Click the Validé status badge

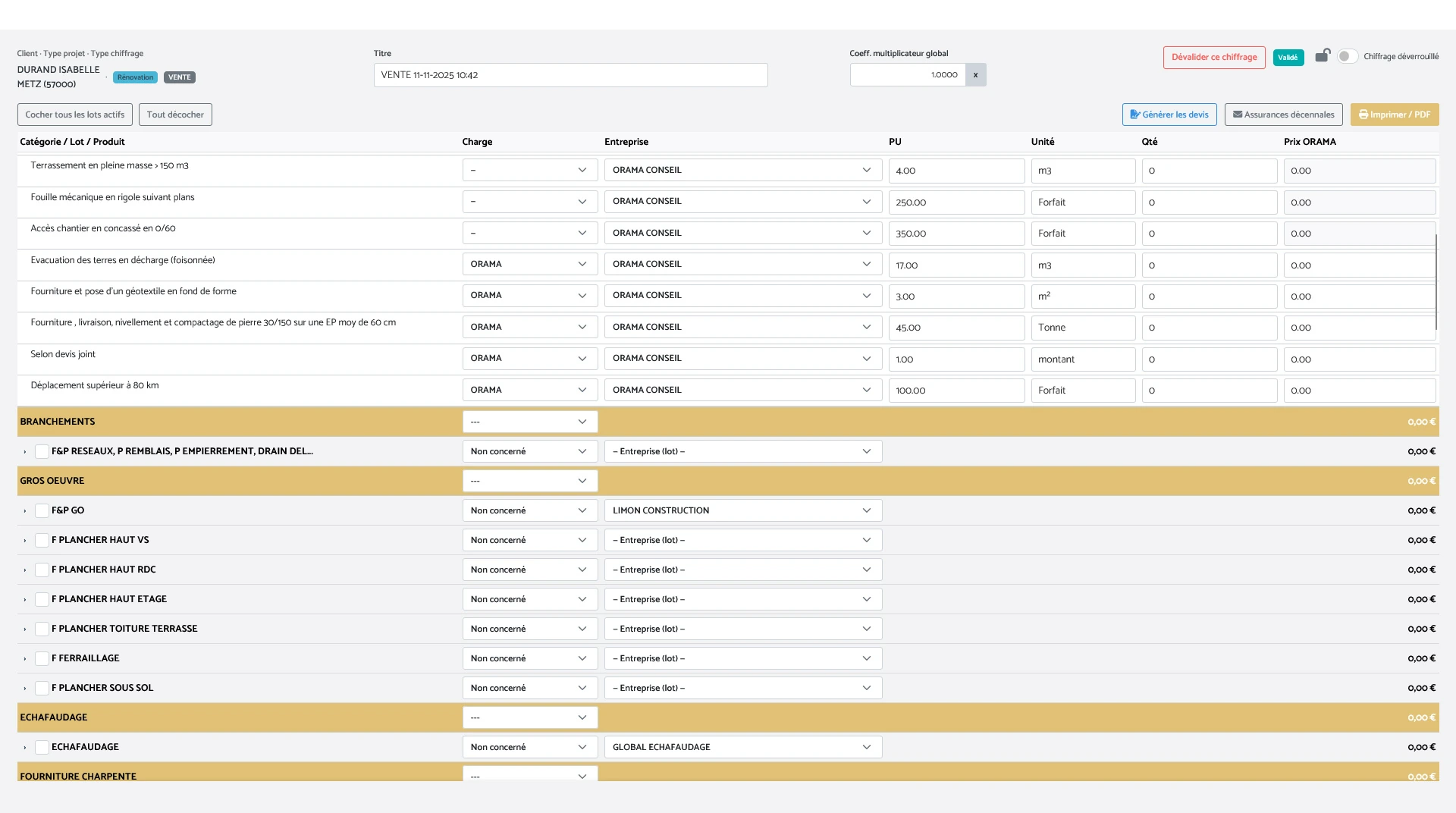1288,58
